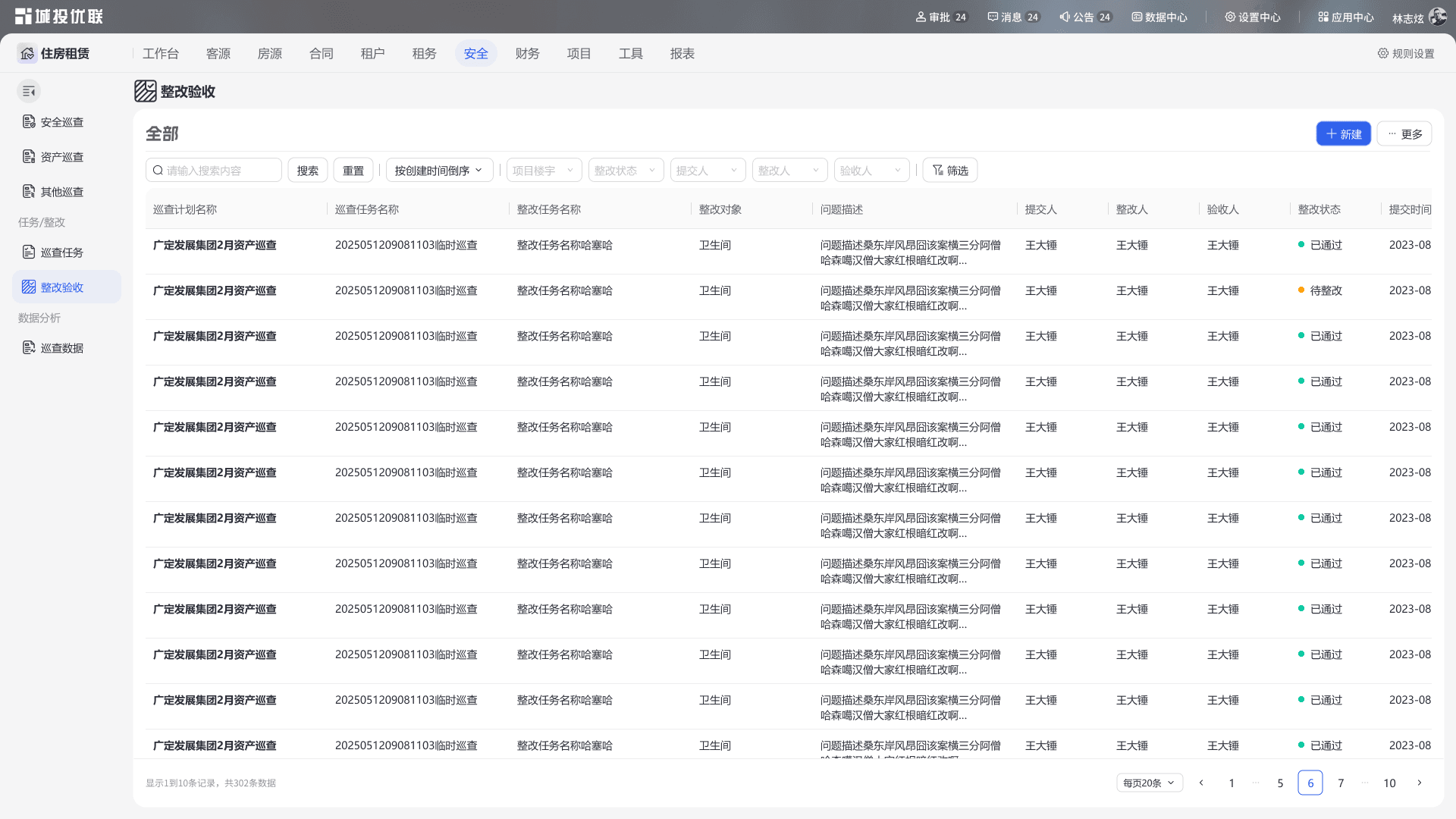Switch to the 房源 tab
The image size is (1456, 819).
point(270,53)
